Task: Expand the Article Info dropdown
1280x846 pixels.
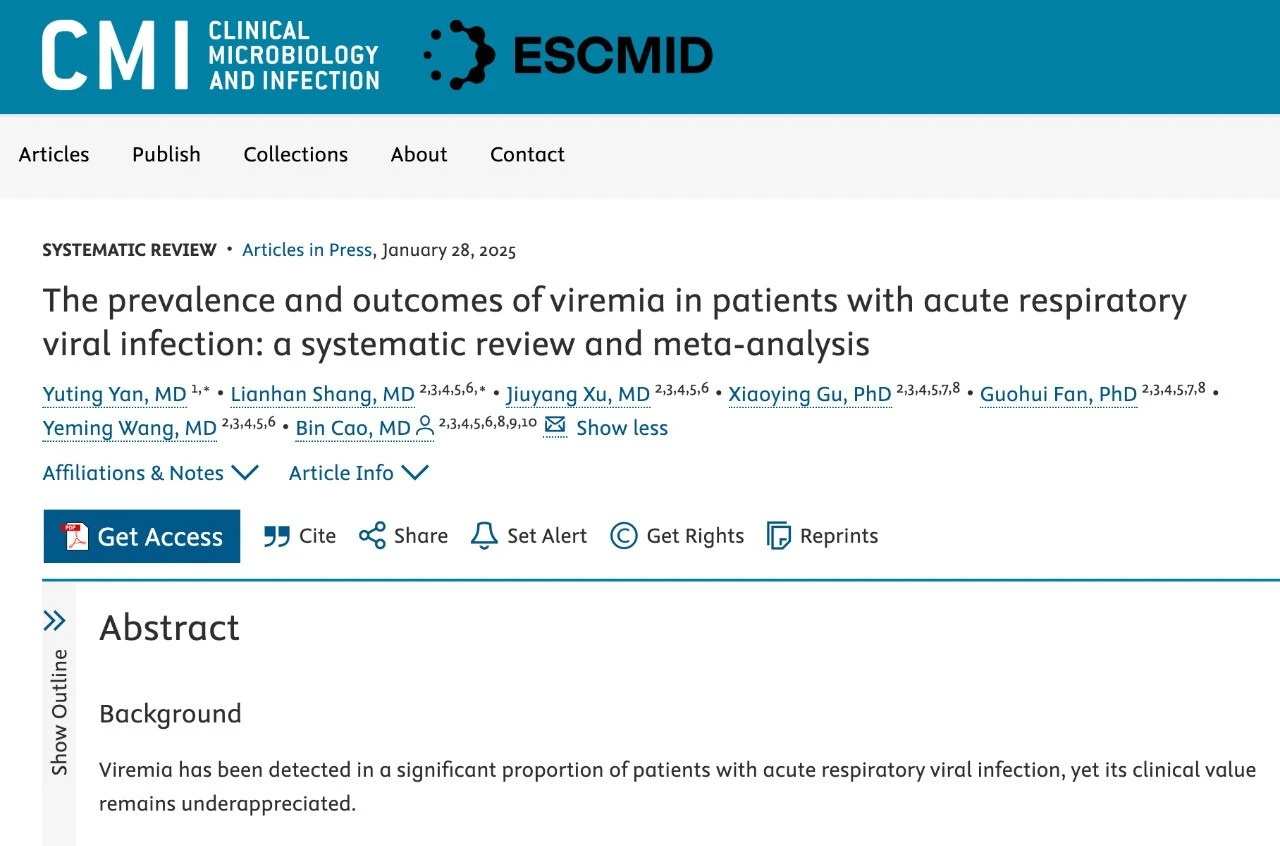Action: 358,473
